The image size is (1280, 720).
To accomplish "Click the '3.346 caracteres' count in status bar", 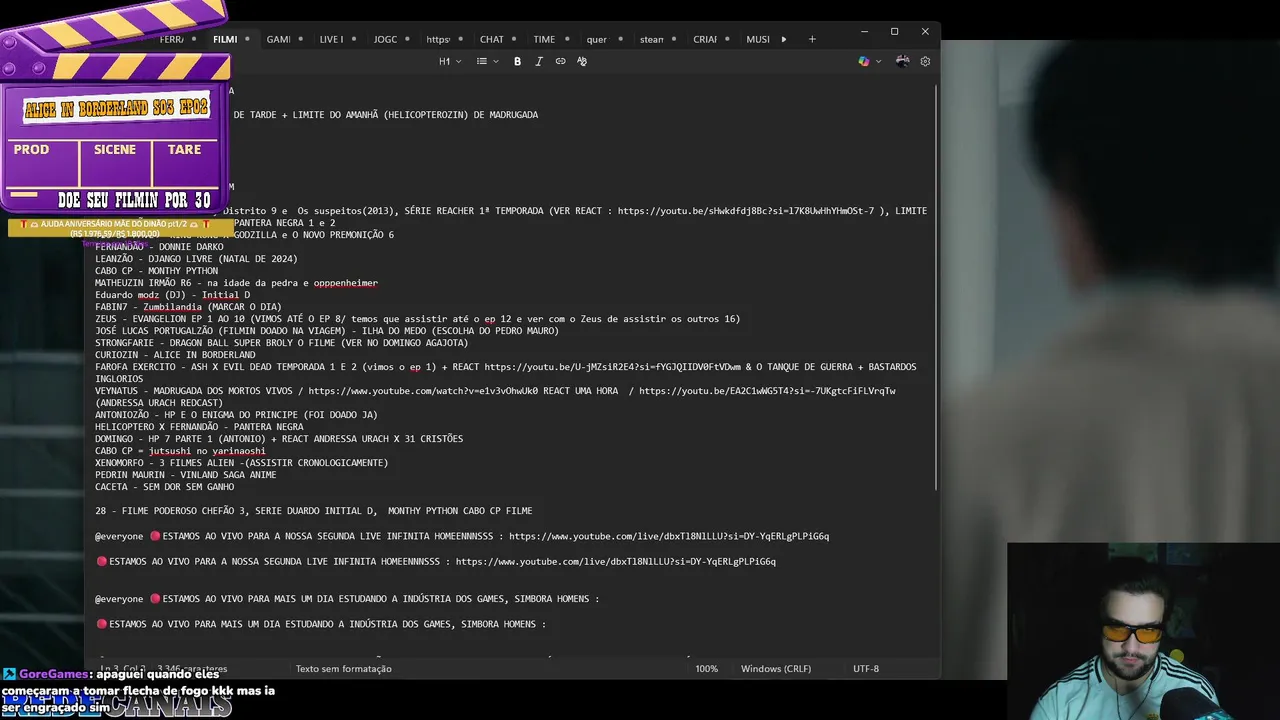I will point(192,668).
